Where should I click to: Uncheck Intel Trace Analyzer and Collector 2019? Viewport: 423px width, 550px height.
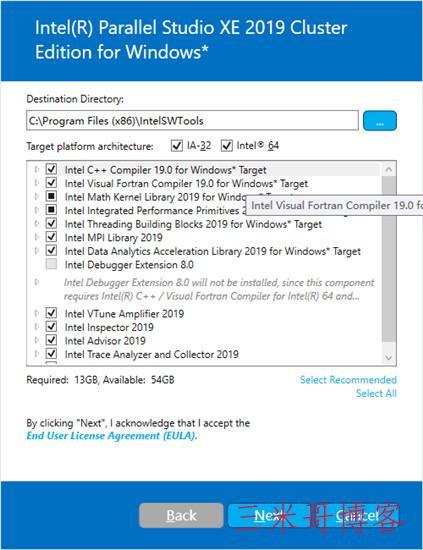51,353
